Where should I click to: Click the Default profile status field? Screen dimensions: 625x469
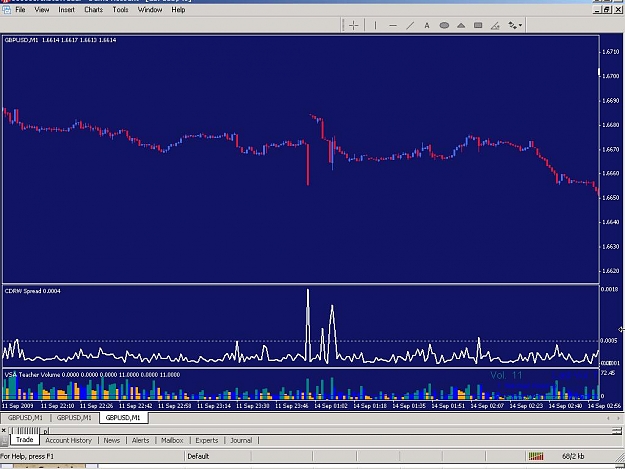click(218, 456)
